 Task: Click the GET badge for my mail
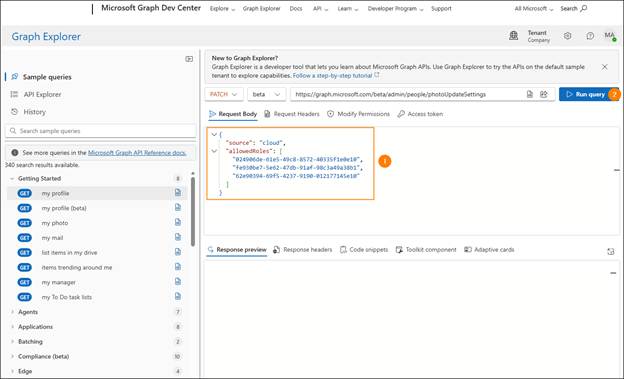(25, 238)
